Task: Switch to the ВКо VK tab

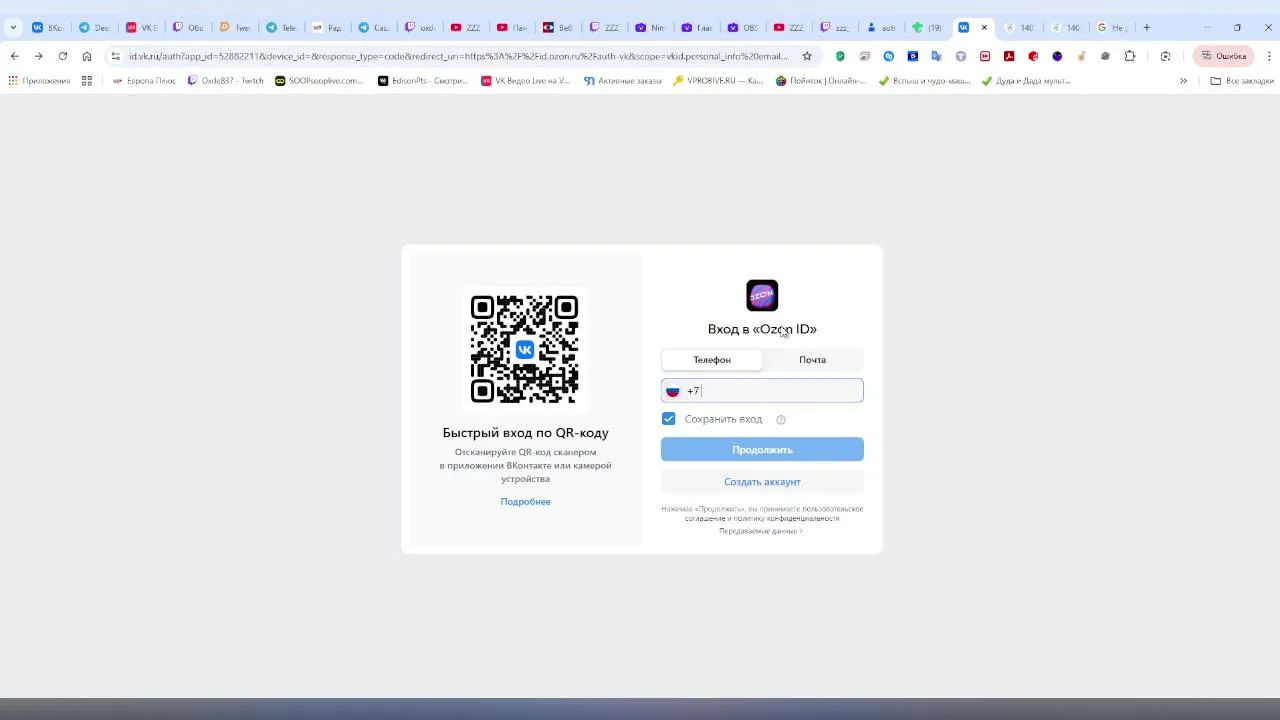Action: click(47, 27)
